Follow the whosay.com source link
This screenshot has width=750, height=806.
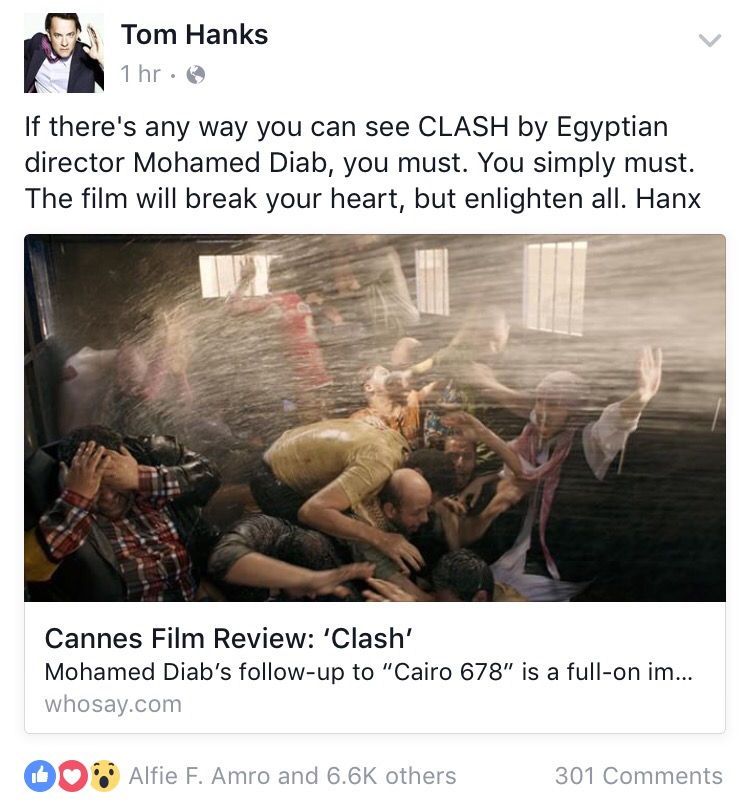113,704
